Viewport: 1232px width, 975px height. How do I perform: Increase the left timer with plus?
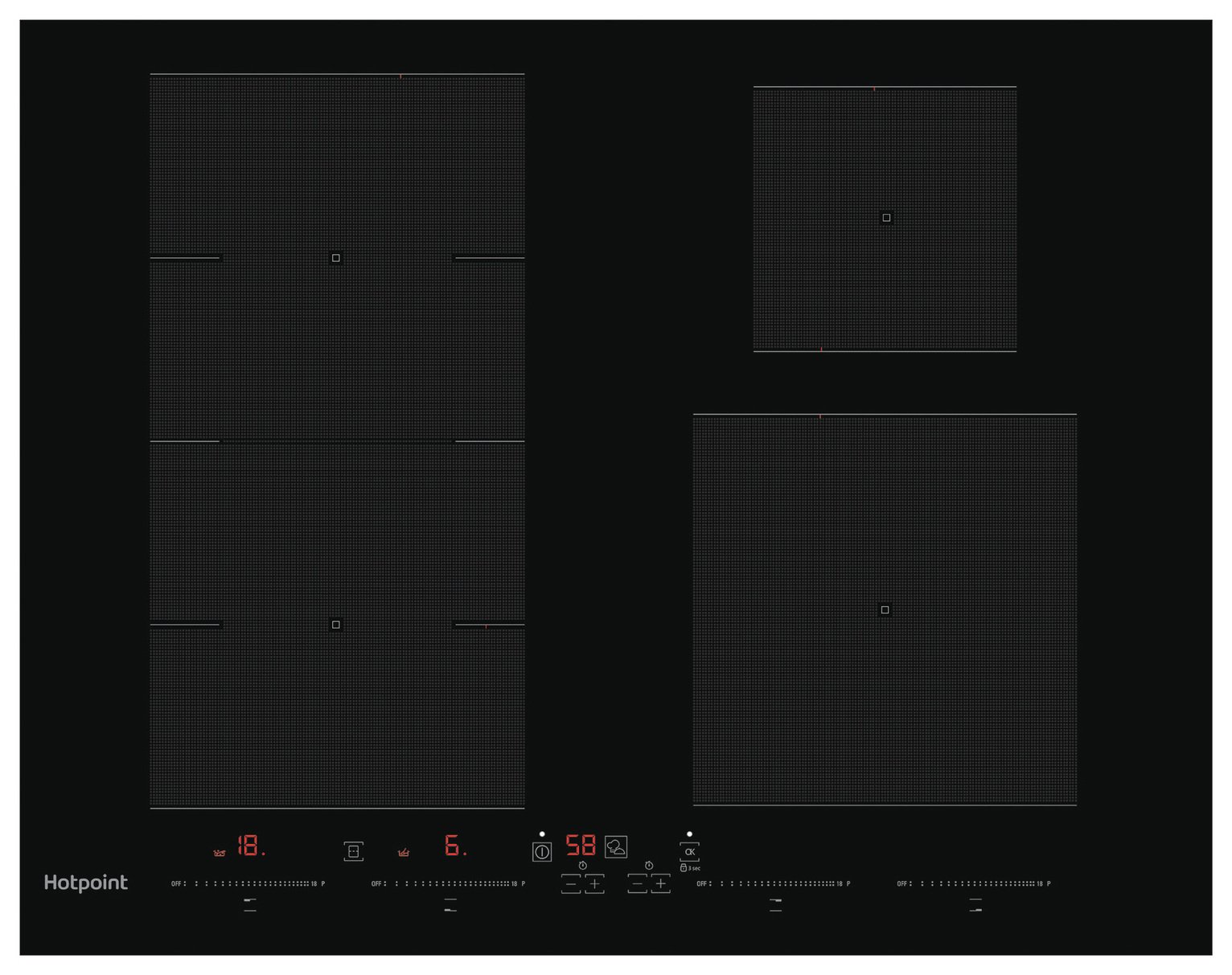point(594,884)
